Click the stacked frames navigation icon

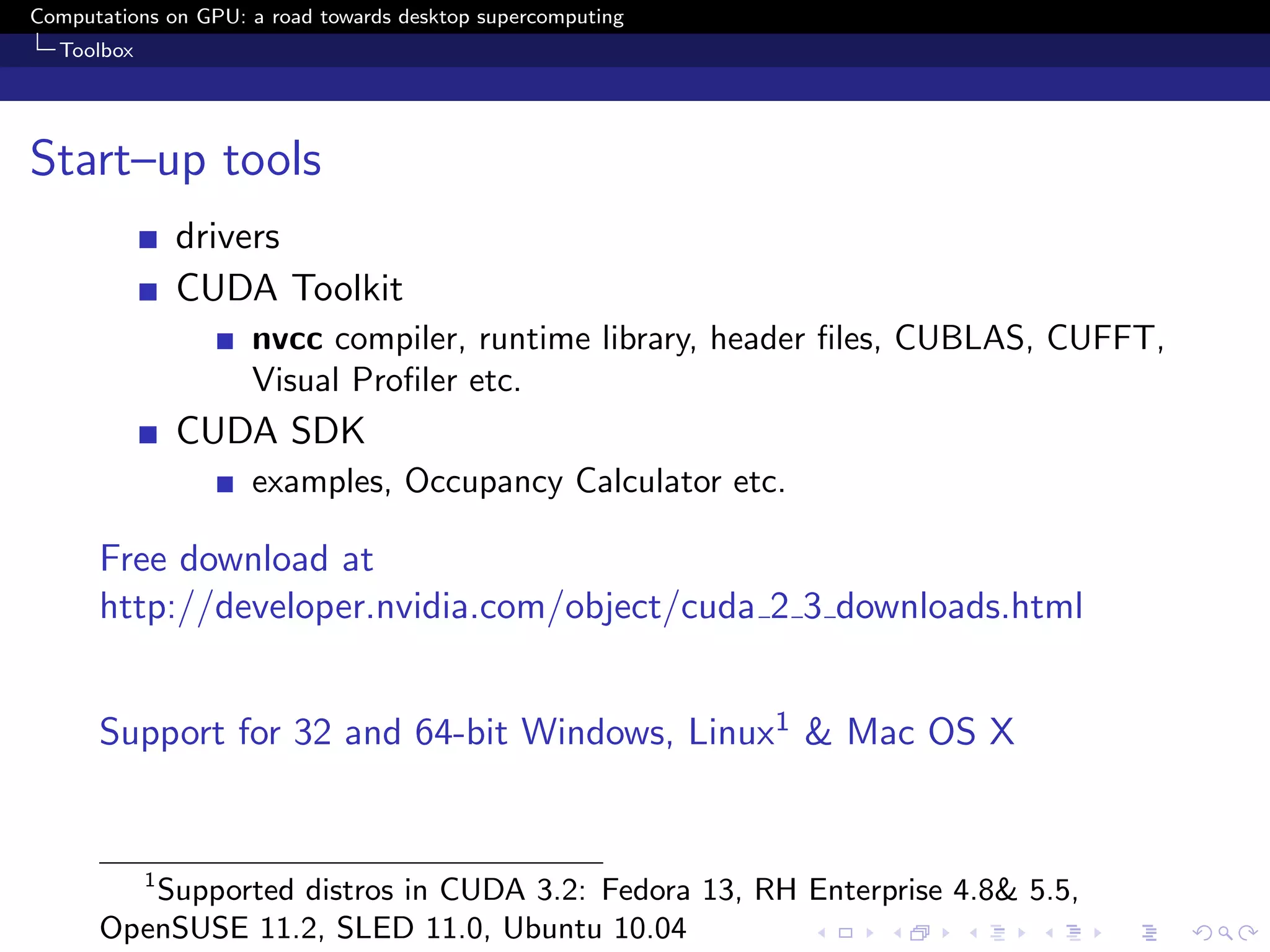click(x=920, y=933)
